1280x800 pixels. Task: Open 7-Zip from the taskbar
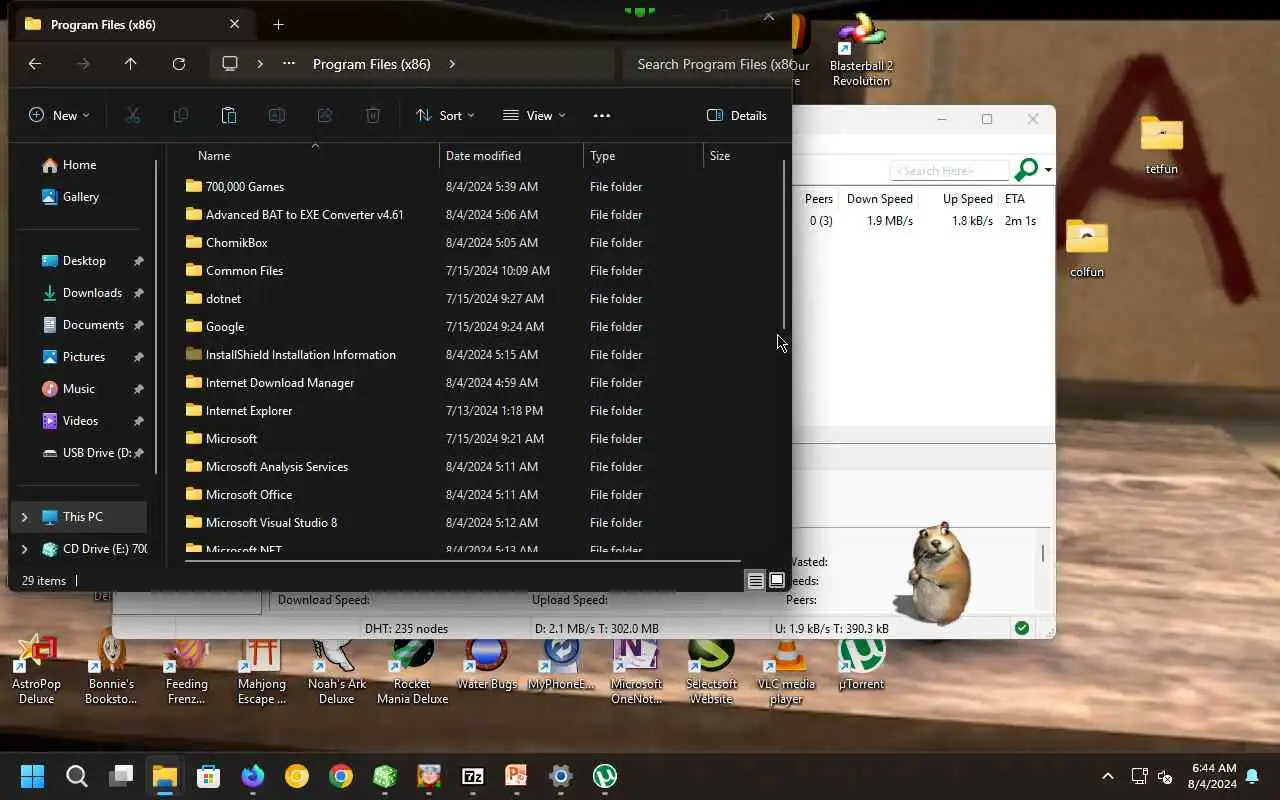coord(473,776)
